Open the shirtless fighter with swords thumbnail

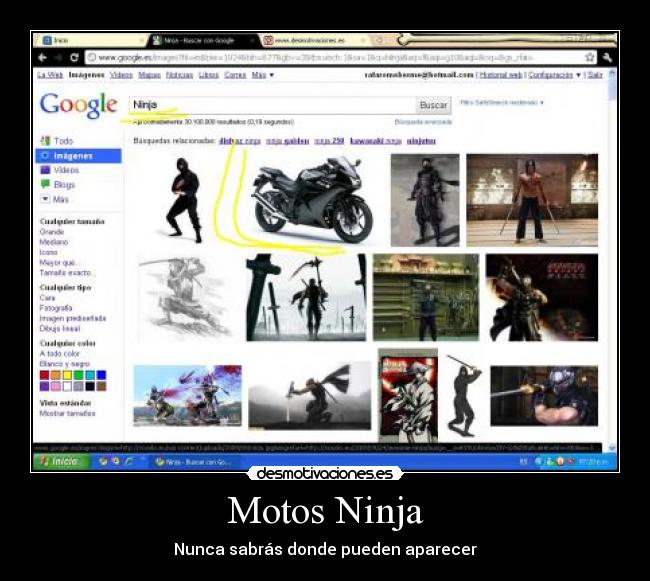pos(532,200)
